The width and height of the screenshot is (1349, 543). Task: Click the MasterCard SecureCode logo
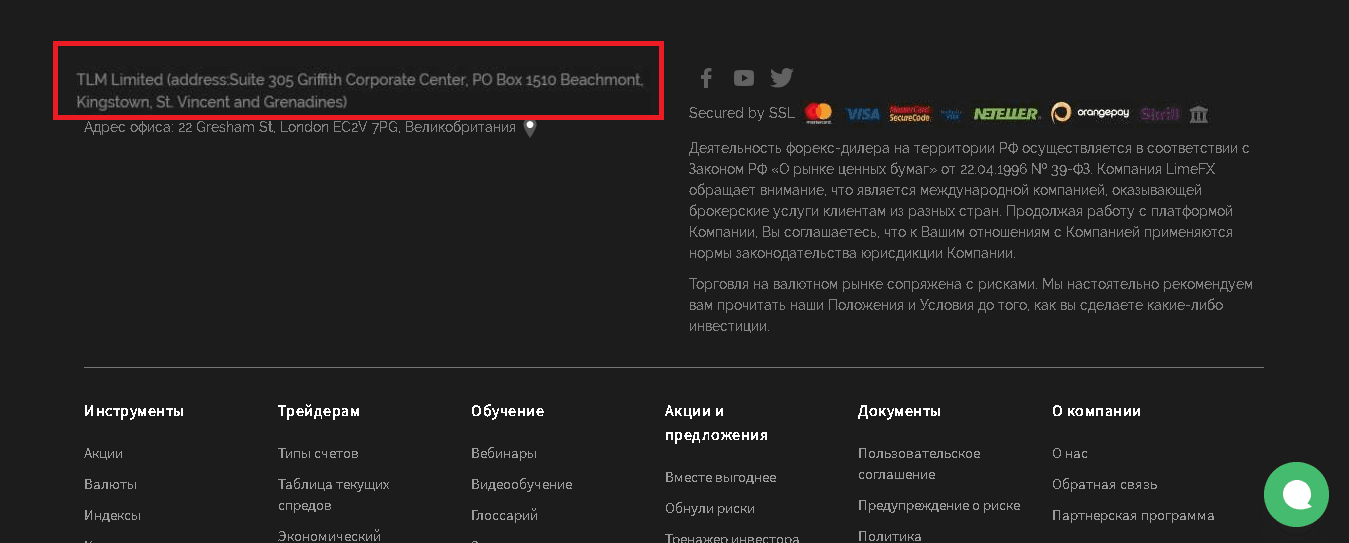[x=910, y=114]
